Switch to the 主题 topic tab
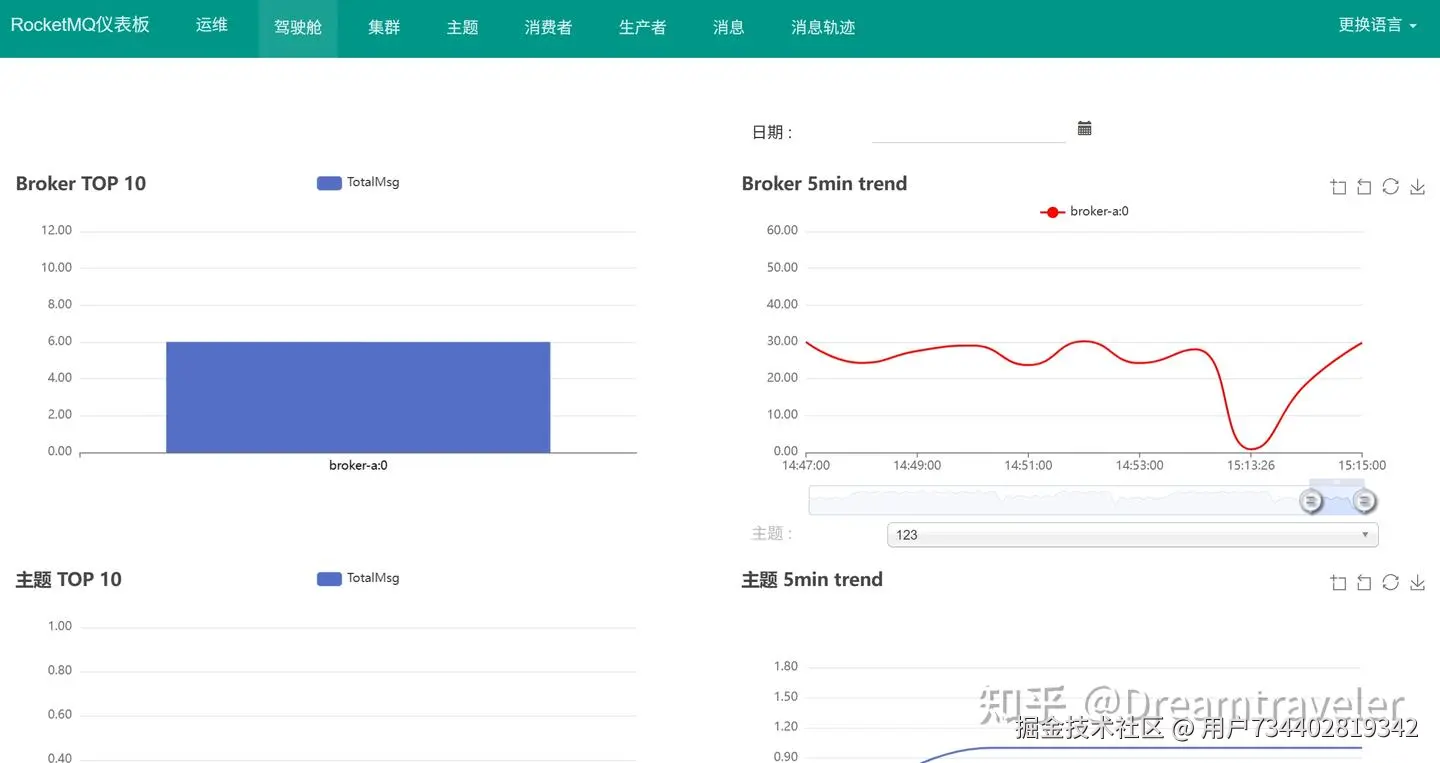 click(x=463, y=28)
